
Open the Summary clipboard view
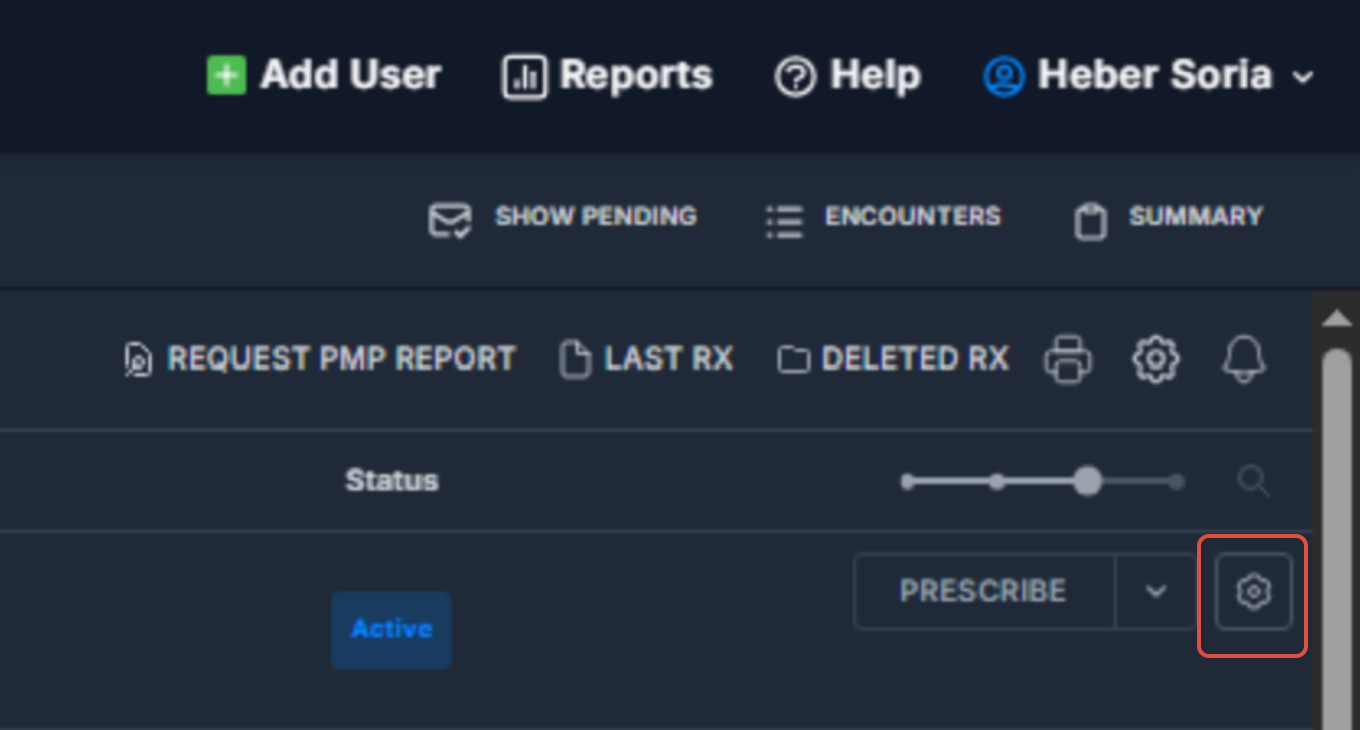click(1168, 218)
